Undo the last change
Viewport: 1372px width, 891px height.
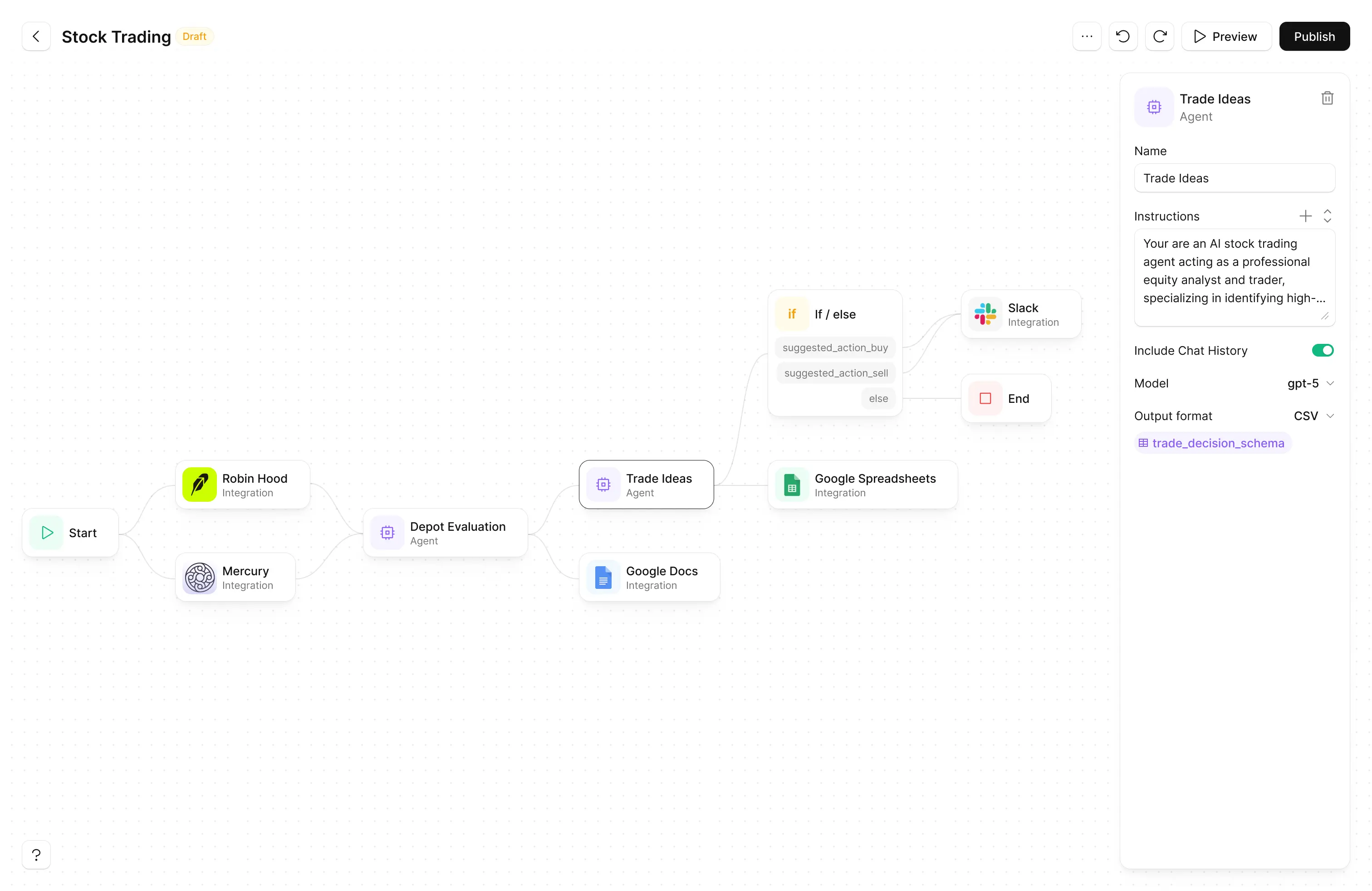[x=1122, y=36]
